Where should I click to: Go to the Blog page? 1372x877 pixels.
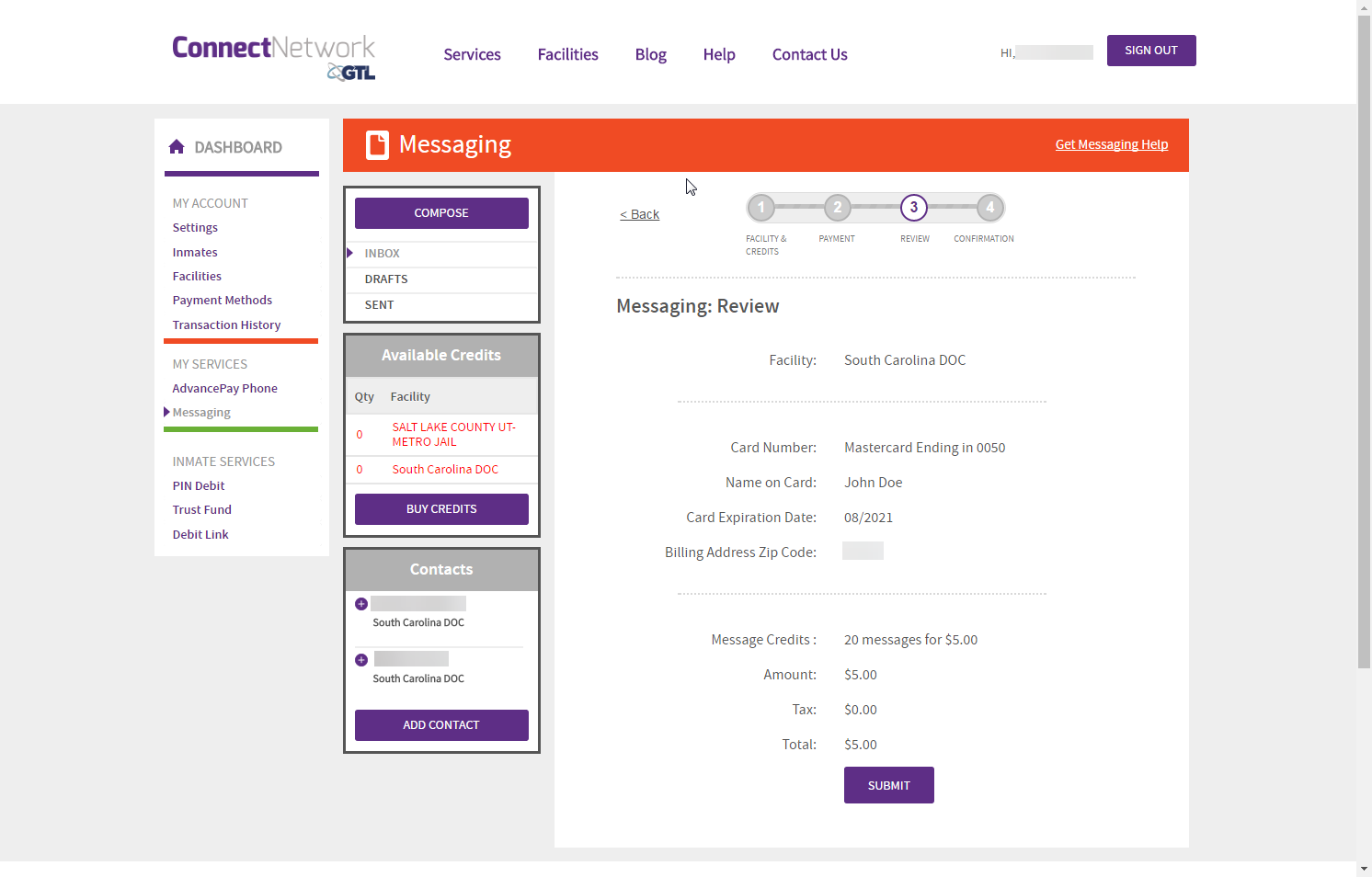(x=650, y=54)
